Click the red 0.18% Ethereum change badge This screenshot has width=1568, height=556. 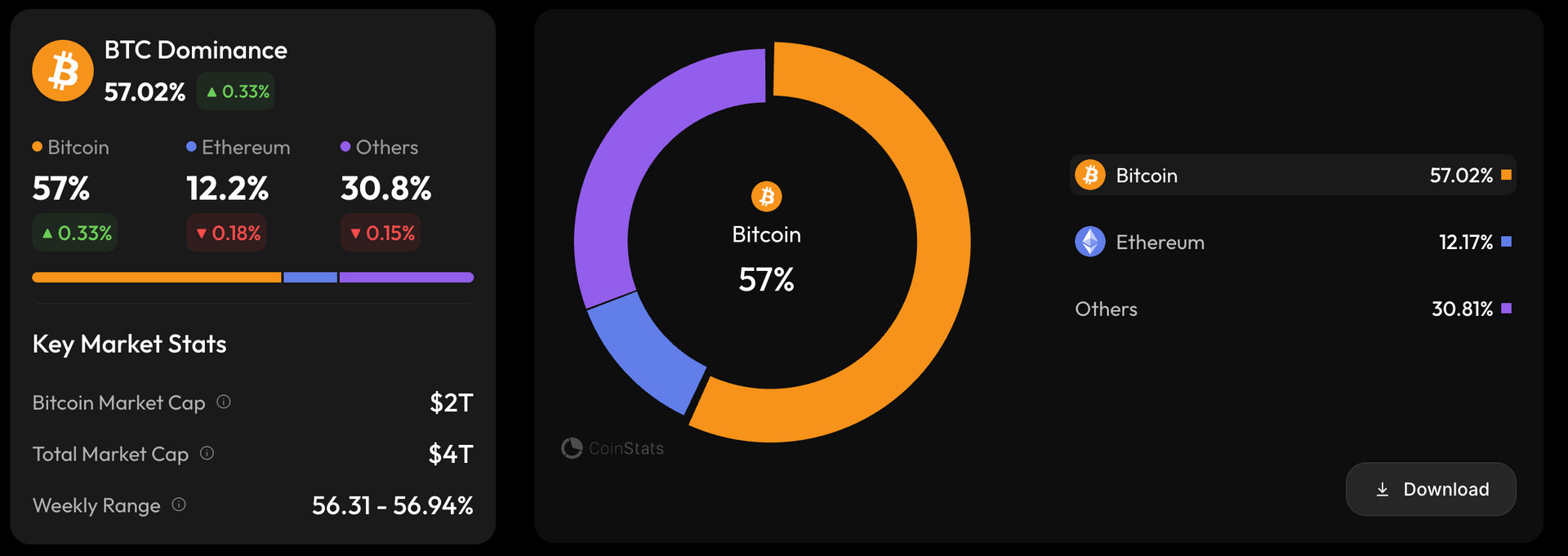tap(227, 233)
